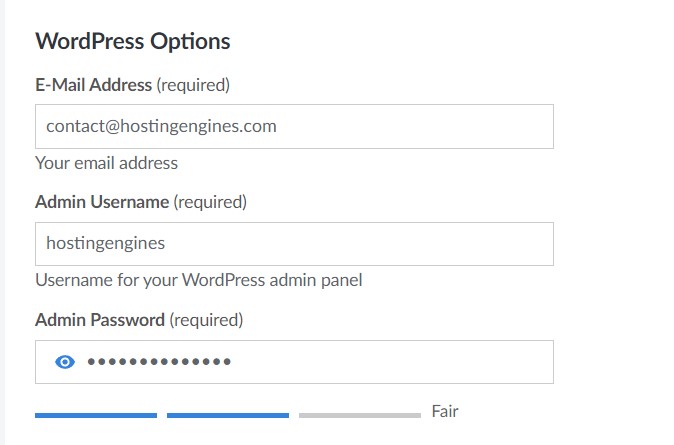The width and height of the screenshot is (674, 445).
Task: Click the Fair strength indicator label
Action: [445, 411]
